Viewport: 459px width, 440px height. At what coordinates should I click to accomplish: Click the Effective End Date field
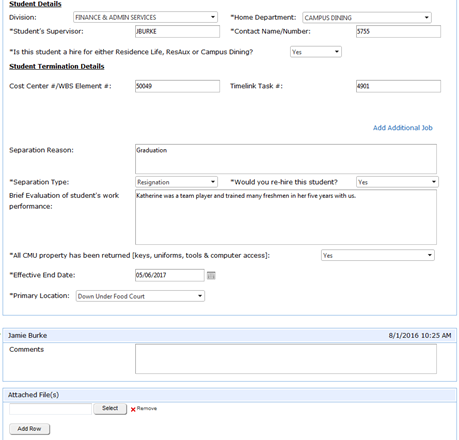(x=170, y=275)
